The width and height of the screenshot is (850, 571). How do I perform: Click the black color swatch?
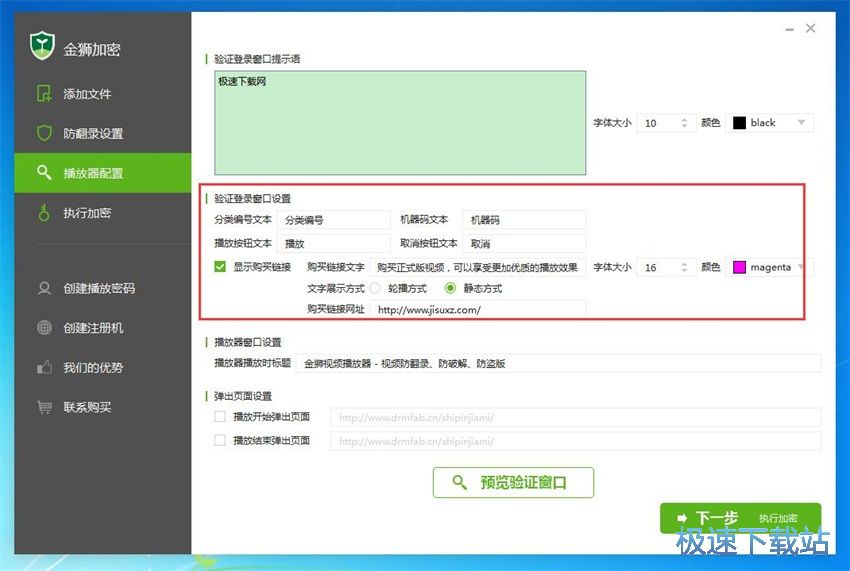click(739, 123)
